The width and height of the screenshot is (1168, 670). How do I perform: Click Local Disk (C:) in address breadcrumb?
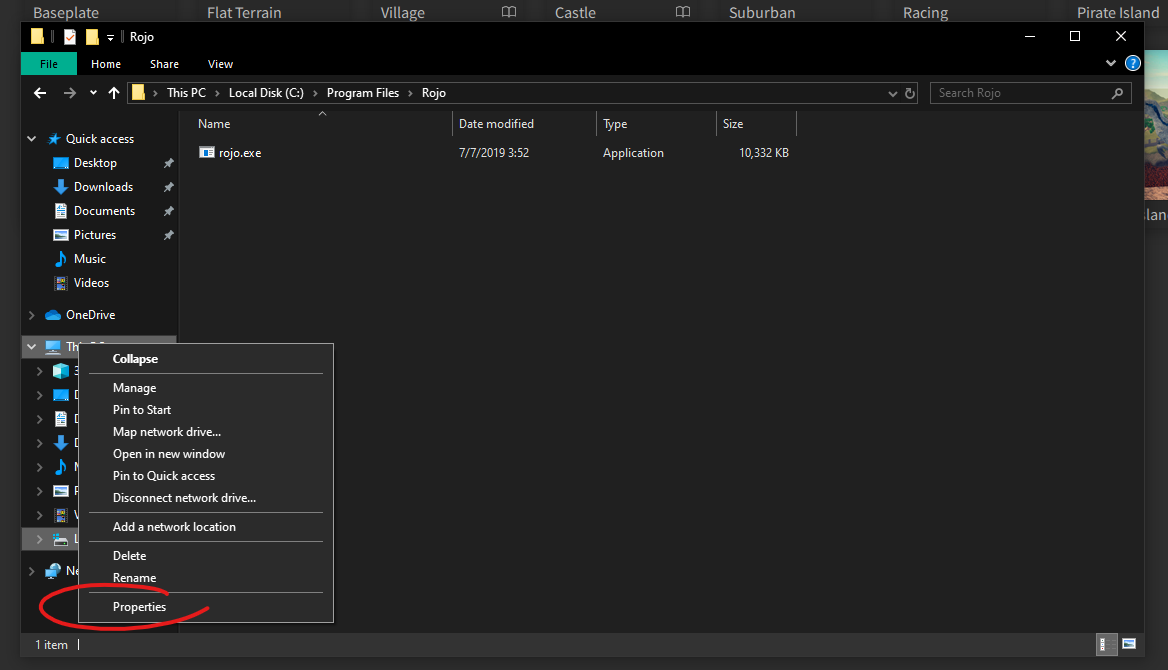click(x=266, y=93)
